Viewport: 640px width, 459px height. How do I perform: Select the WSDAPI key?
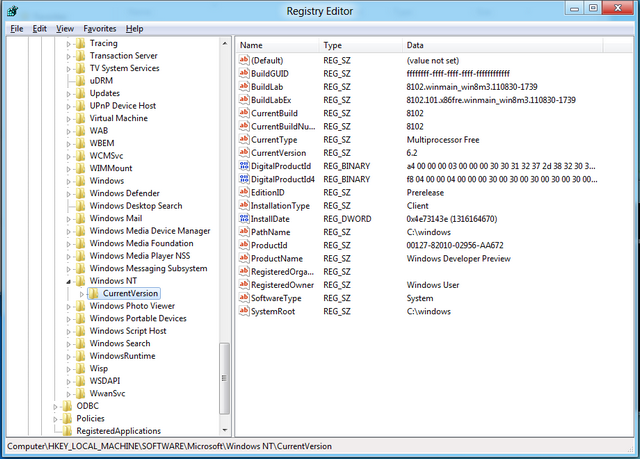pyautogui.click(x=105, y=381)
